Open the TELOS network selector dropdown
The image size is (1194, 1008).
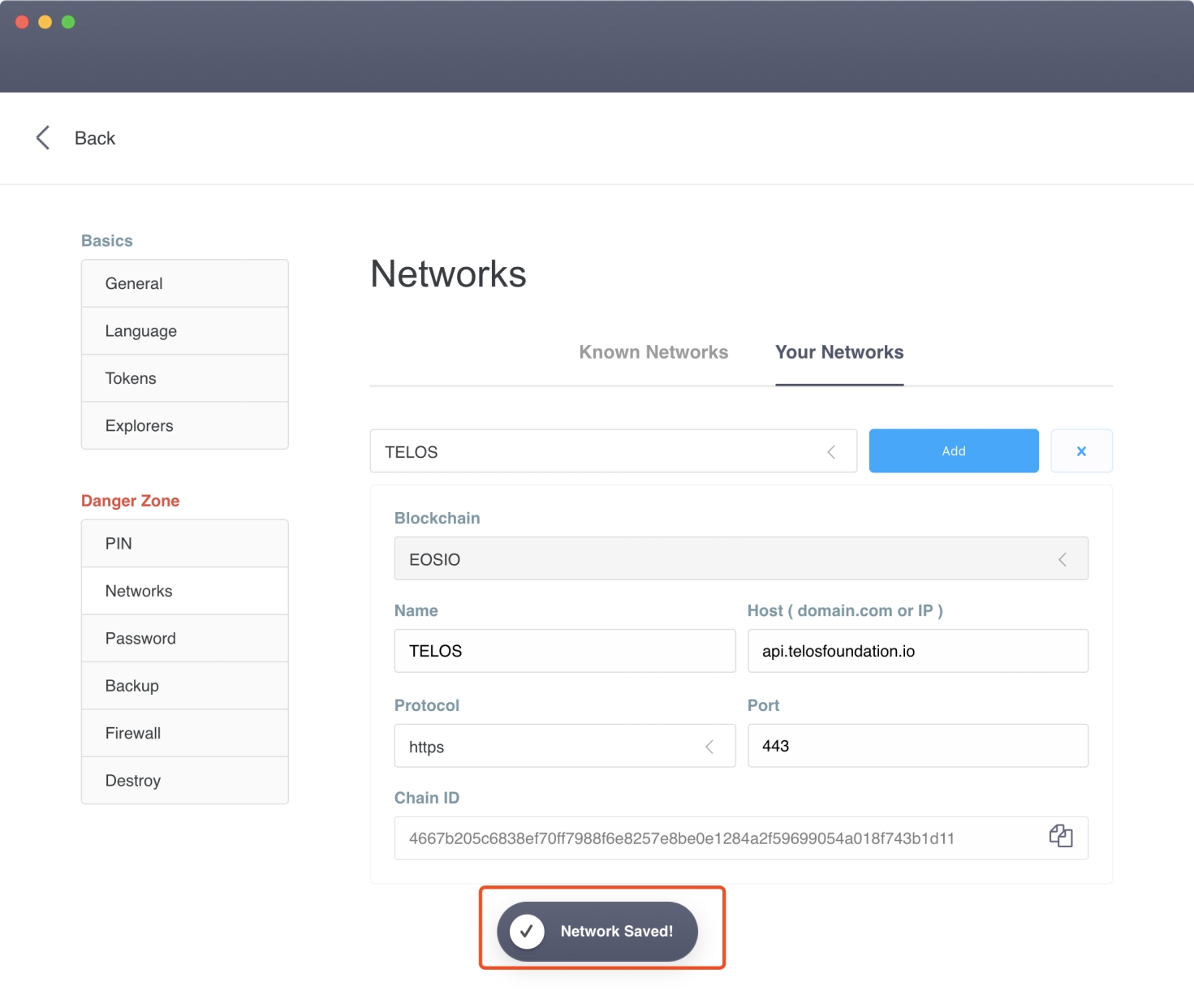(614, 451)
